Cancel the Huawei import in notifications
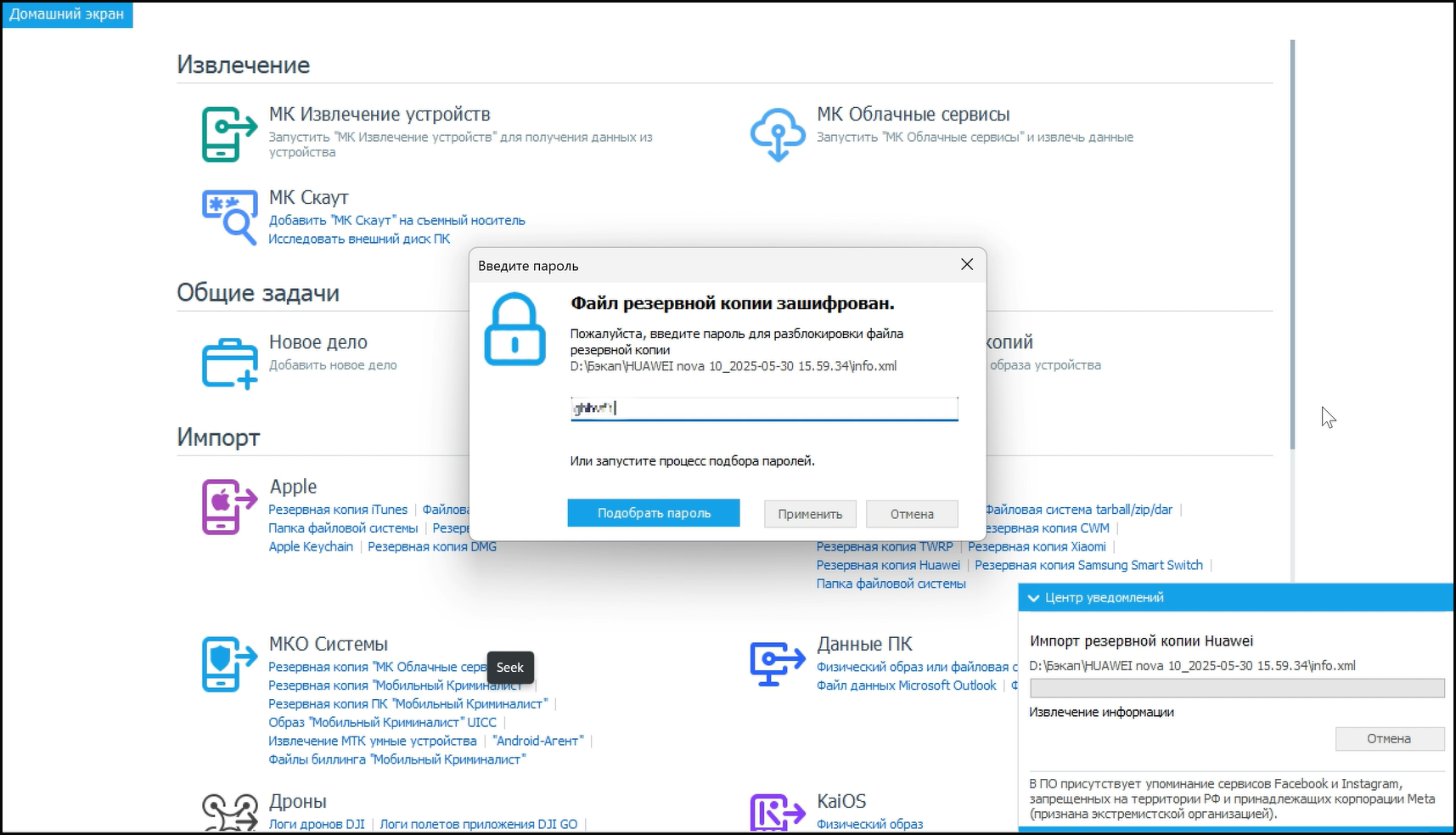 [1389, 739]
